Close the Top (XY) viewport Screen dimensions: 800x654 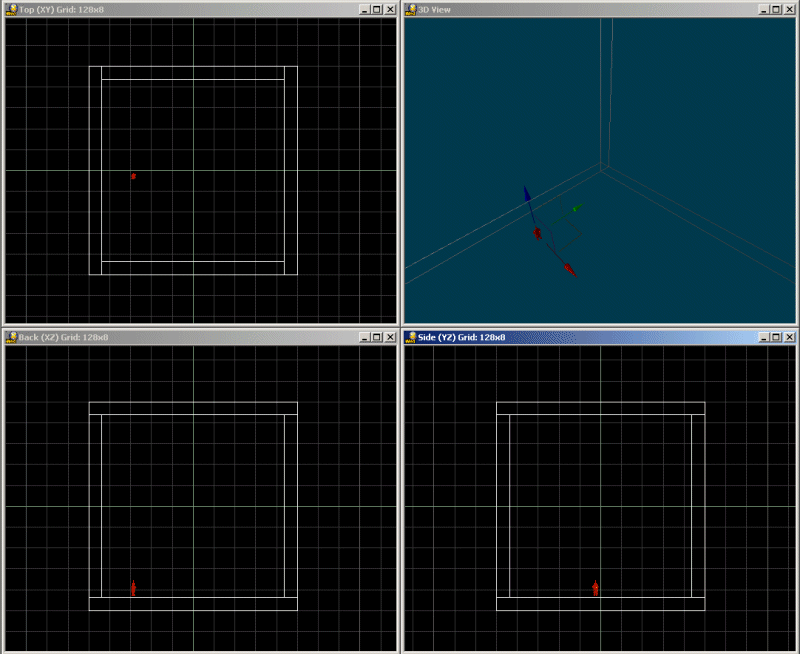[x=390, y=9]
